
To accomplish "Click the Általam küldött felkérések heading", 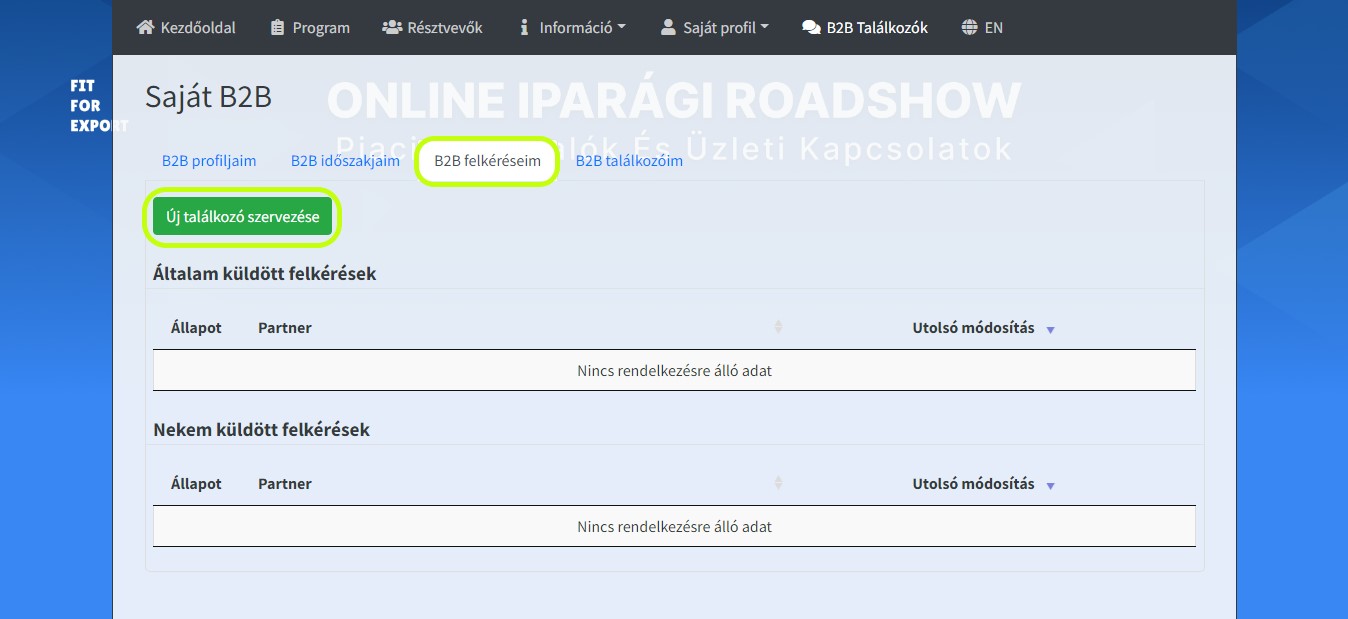I will click(265, 273).
